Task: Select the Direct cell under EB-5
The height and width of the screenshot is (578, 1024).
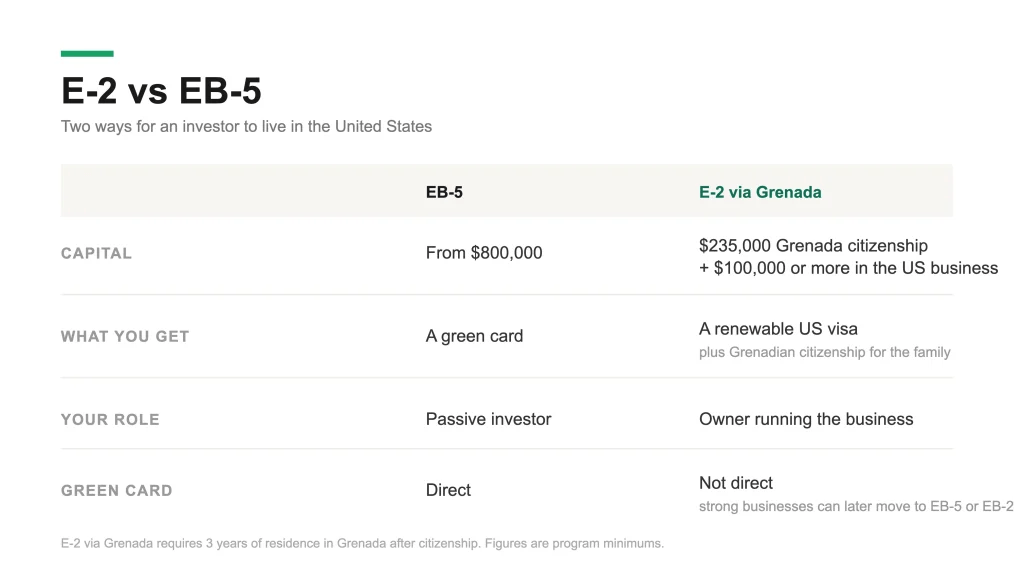Action: click(x=448, y=490)
